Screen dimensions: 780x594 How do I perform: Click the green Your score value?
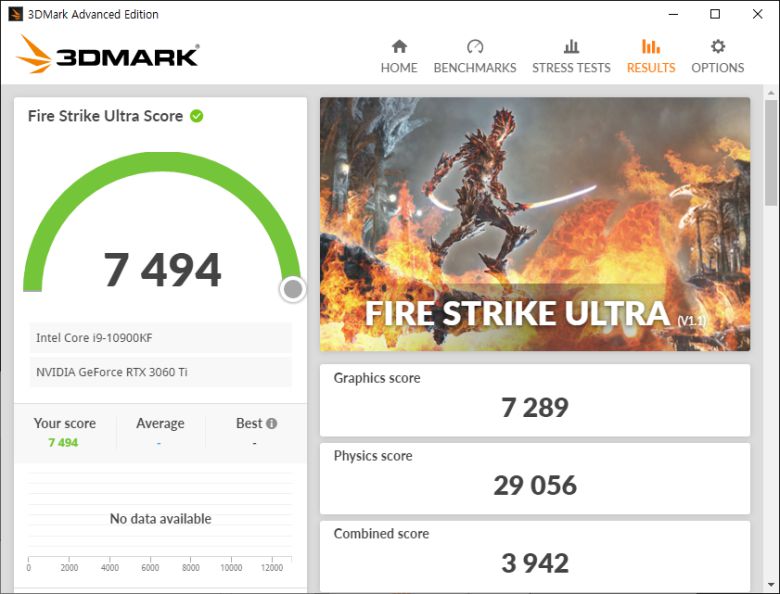click(63, 442)
